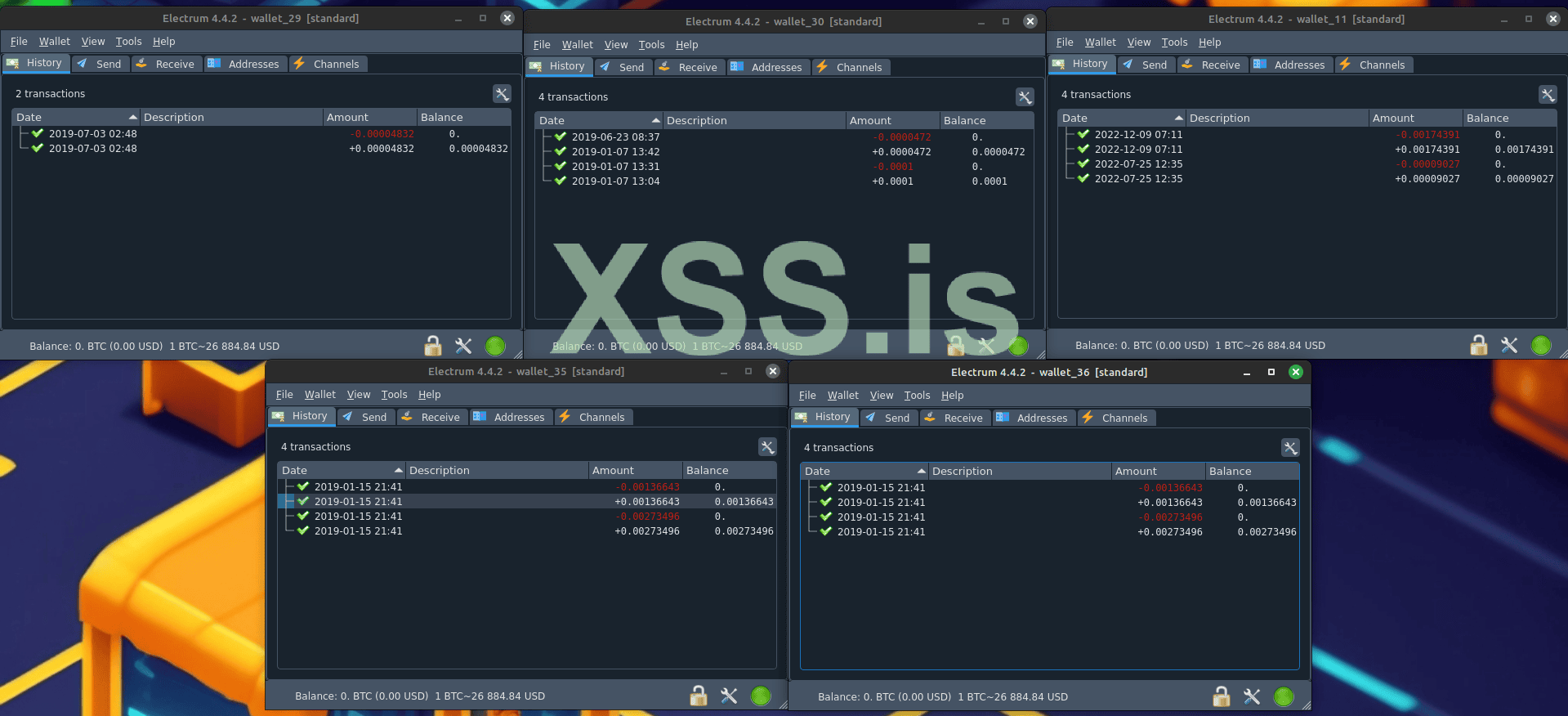Open Help menu in wallet_36 window

coord(952,396)
